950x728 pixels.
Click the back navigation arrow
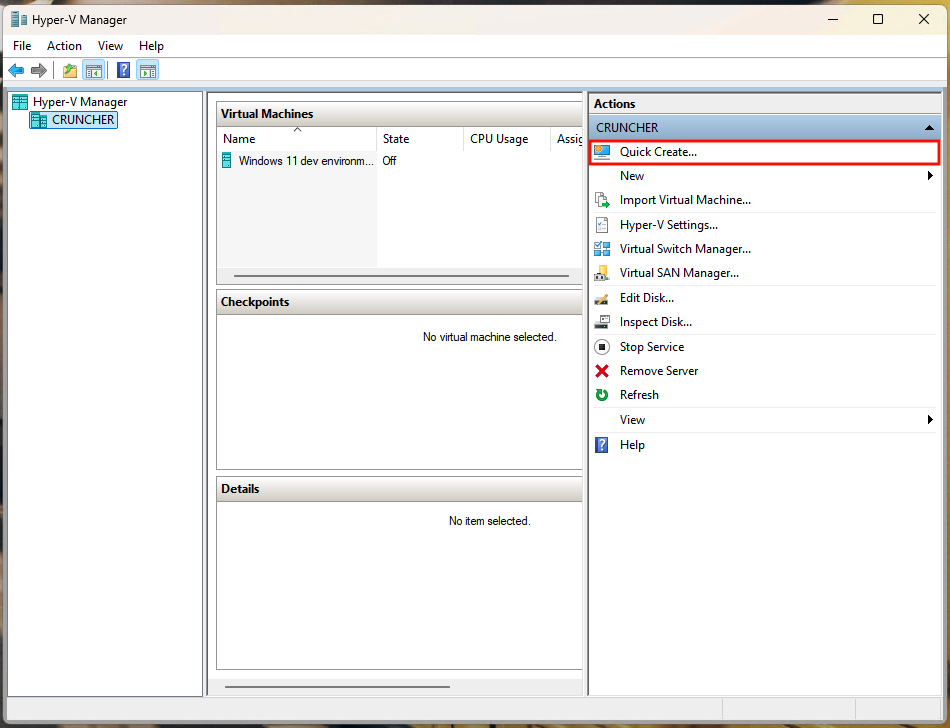coord(16,70)
